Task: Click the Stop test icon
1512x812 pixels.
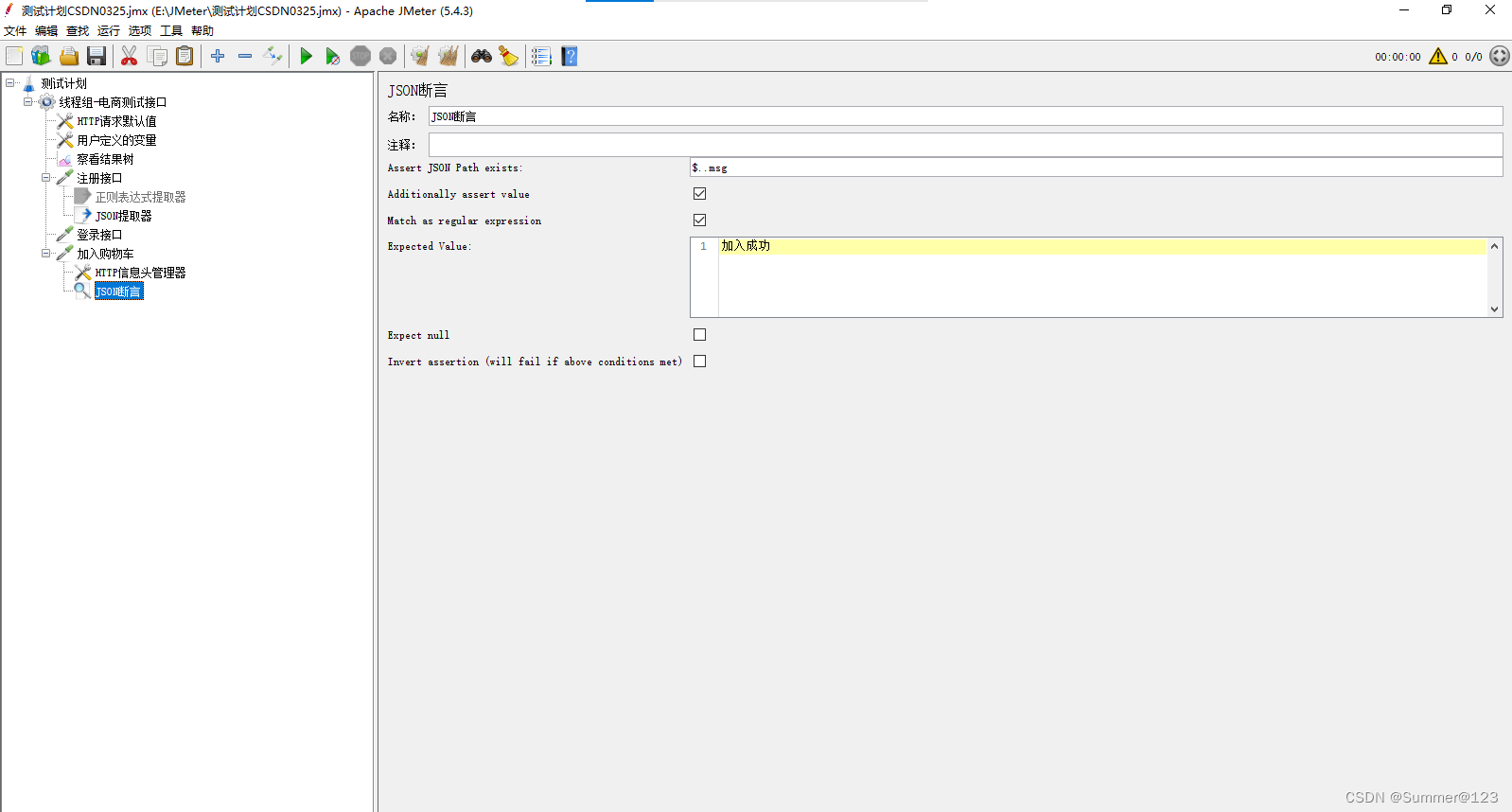Action: tap(360, 57)
